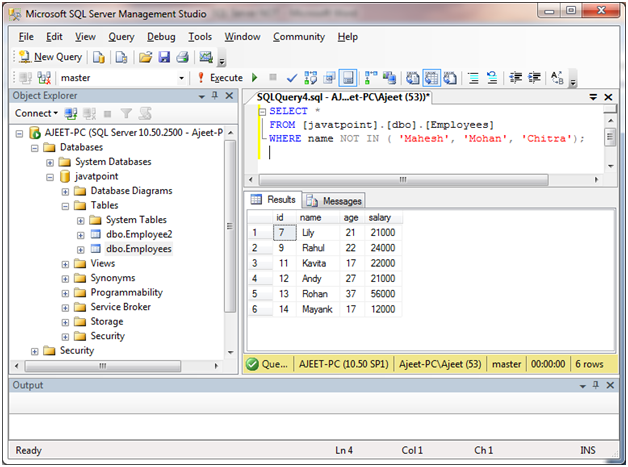Screen dimensions: 628x467
Task: Open the Tools menu
Action: pos(200,37)
